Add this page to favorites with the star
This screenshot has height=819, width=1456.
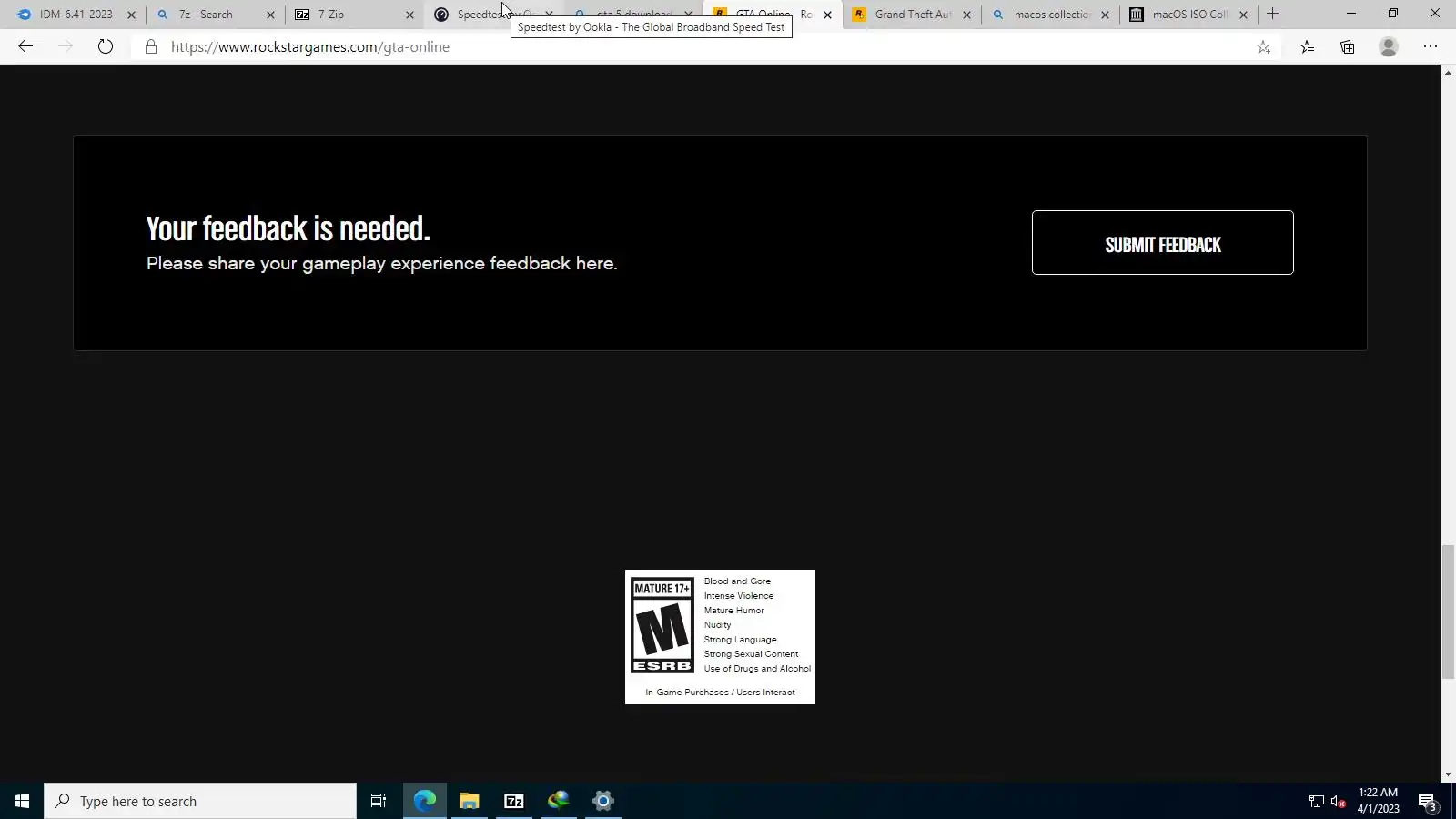click(x=1263, y=47)
